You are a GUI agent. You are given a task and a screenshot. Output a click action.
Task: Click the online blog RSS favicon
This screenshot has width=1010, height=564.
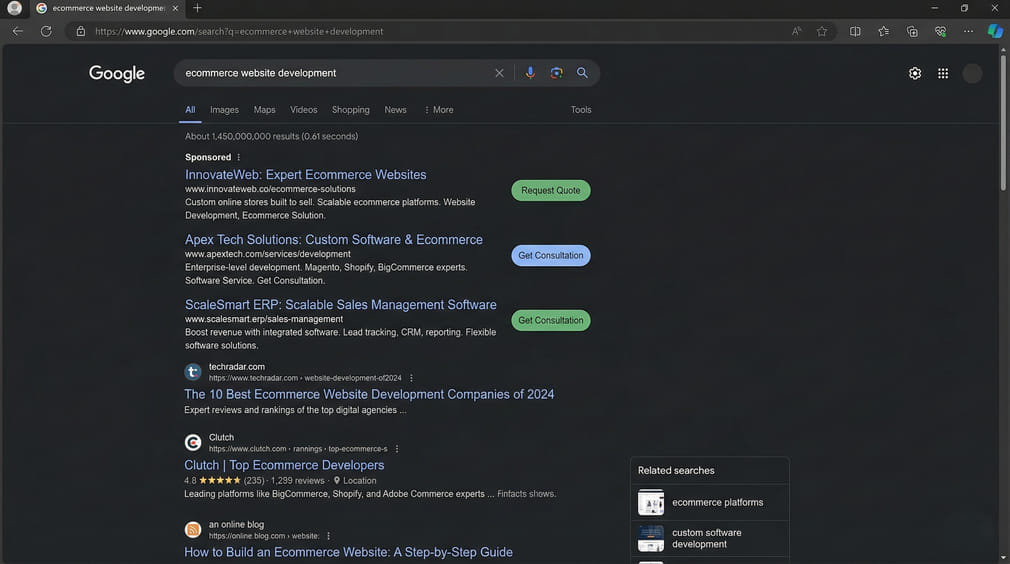(193, 529)
